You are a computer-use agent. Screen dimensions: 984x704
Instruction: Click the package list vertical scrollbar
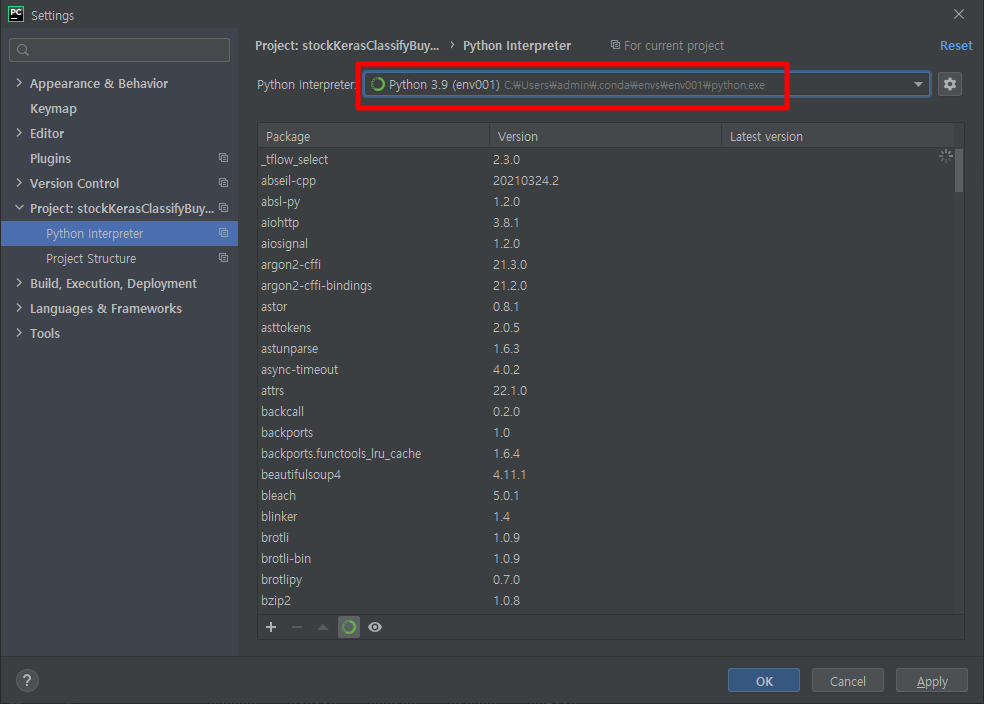958,170
